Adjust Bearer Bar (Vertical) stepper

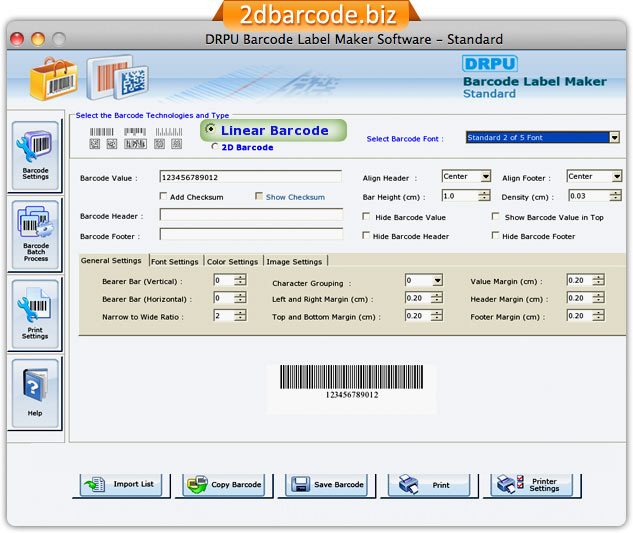point(240,280)
